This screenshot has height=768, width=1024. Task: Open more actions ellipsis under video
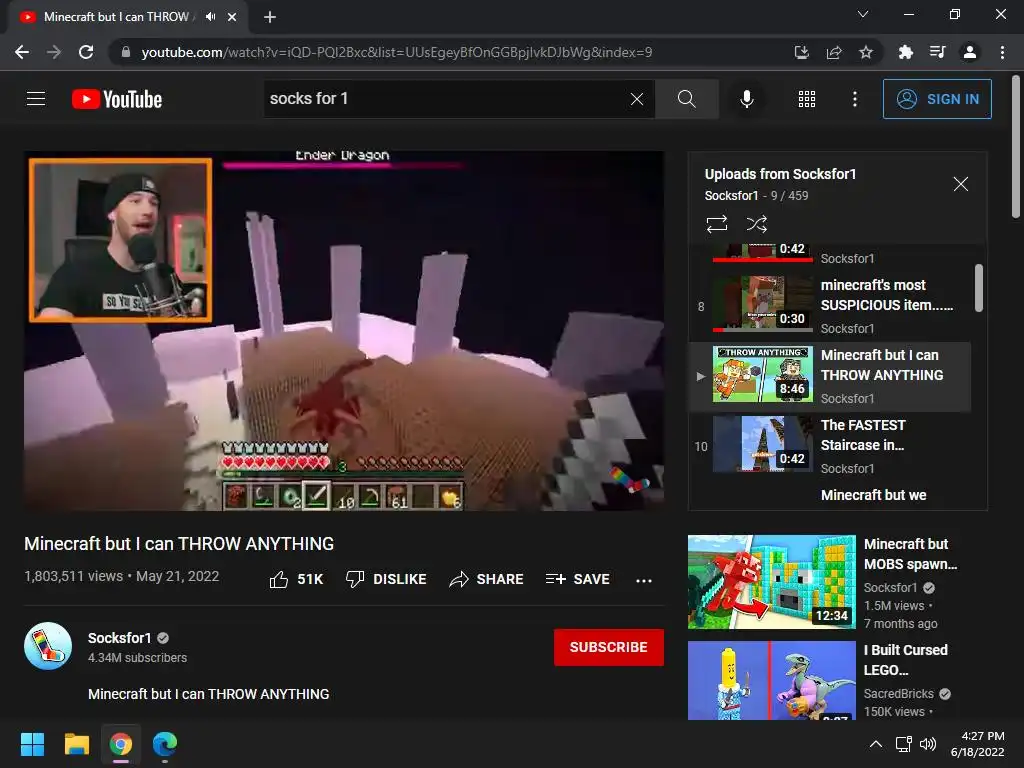(x=644, y=580)
